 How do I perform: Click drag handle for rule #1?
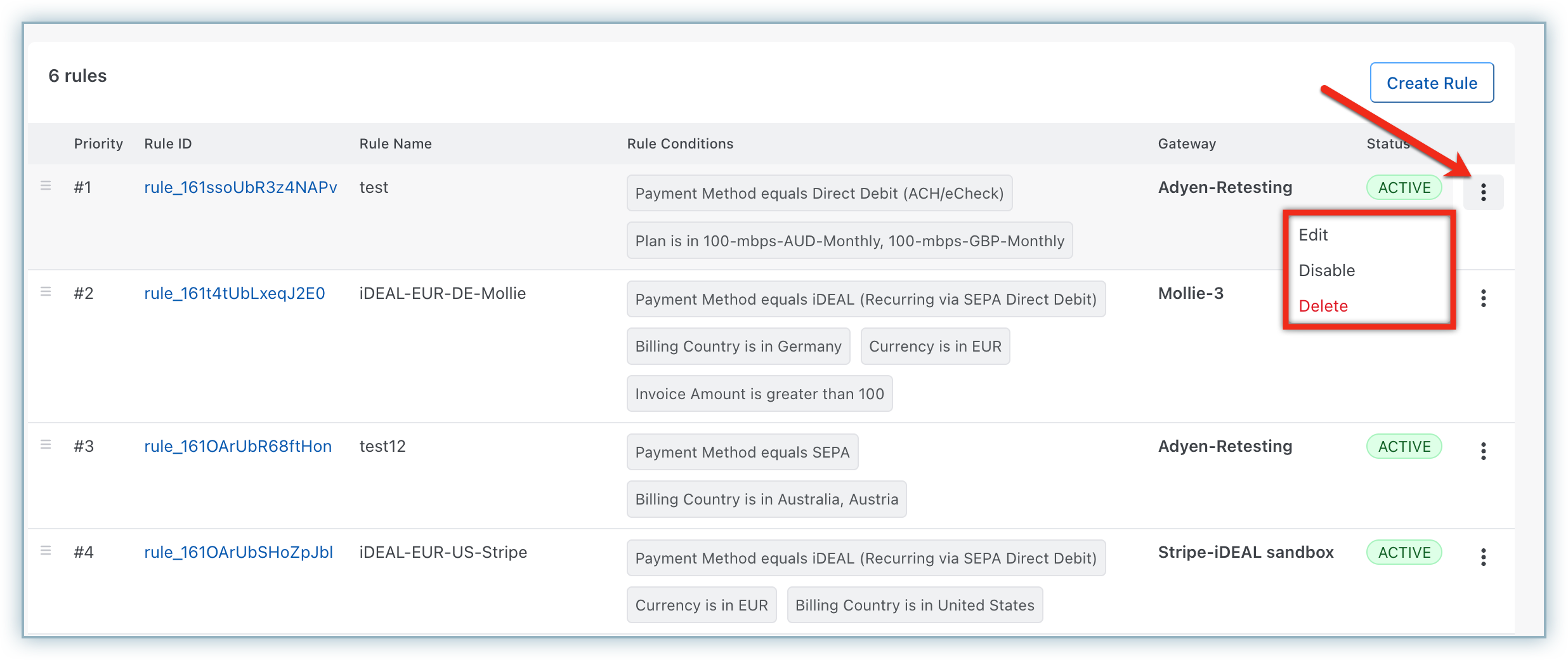pos(46,186)
